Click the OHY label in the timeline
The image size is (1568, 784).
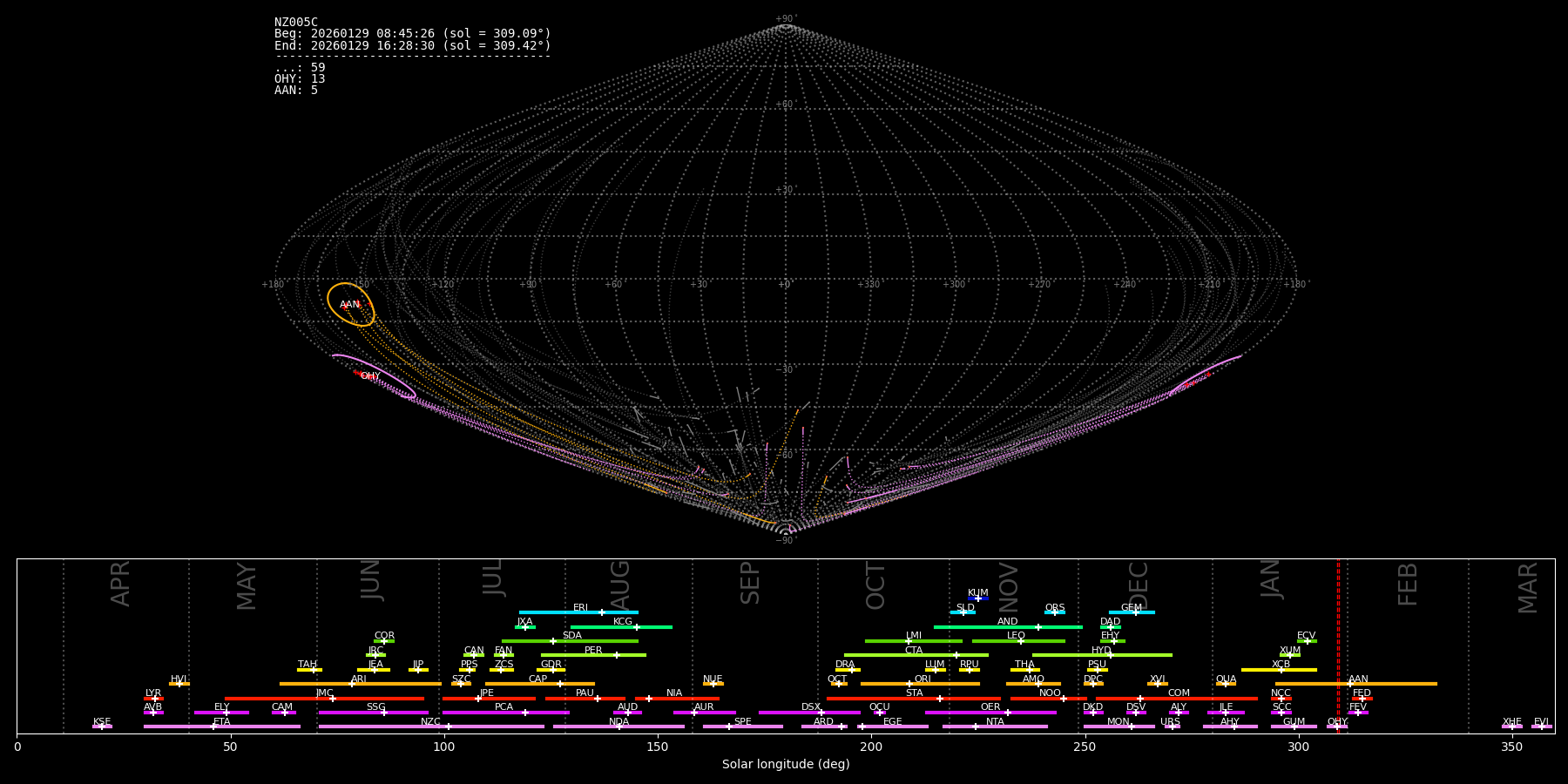point(1337,722)
